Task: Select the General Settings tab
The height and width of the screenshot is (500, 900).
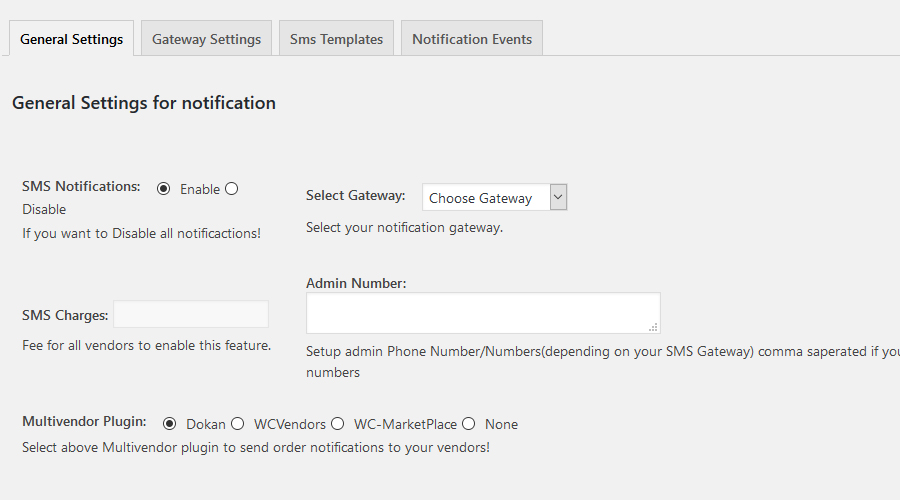Action: pos(71,39)
